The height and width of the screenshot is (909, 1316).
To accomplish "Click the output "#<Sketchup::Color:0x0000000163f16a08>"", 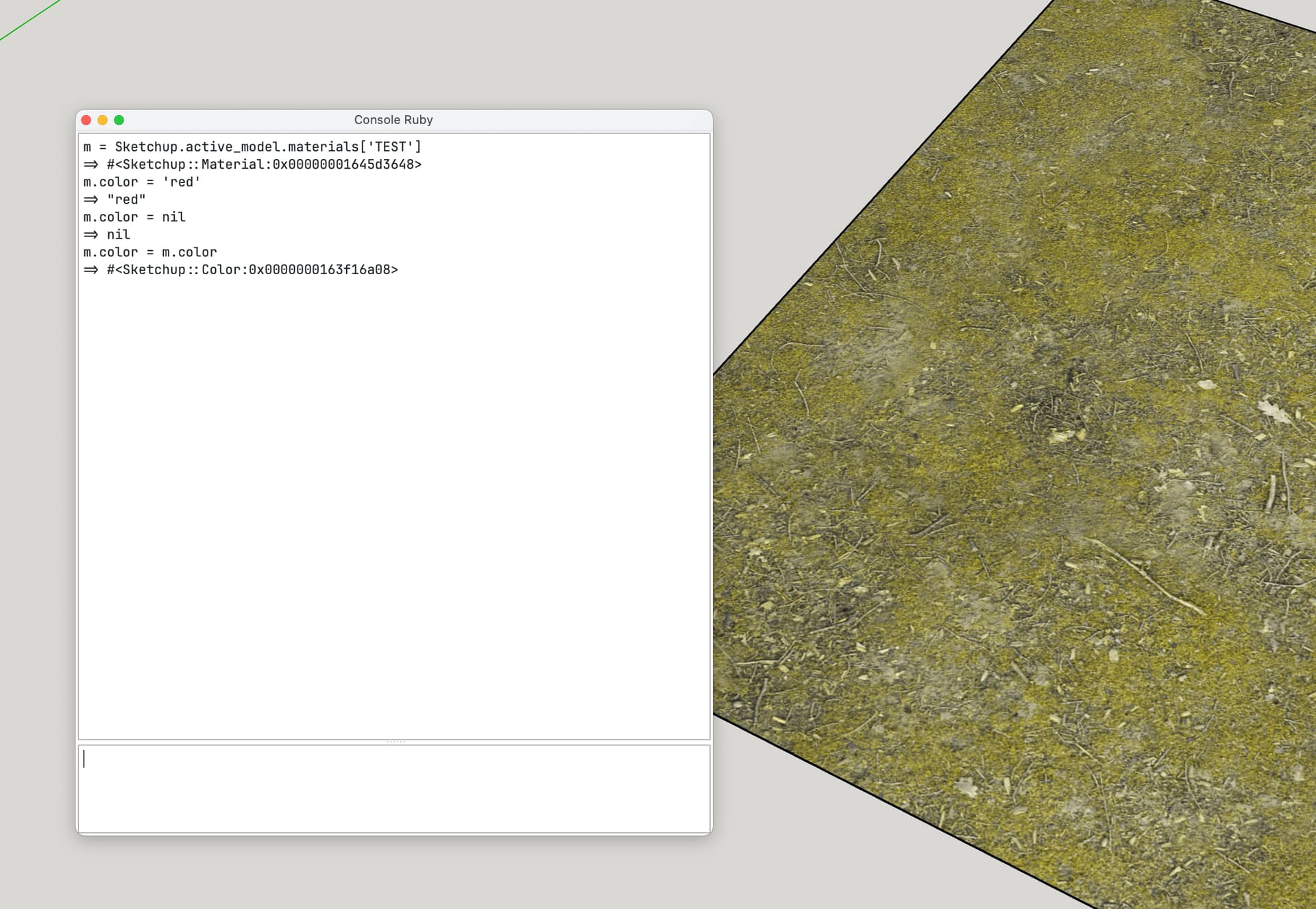I will click(252, 269).
